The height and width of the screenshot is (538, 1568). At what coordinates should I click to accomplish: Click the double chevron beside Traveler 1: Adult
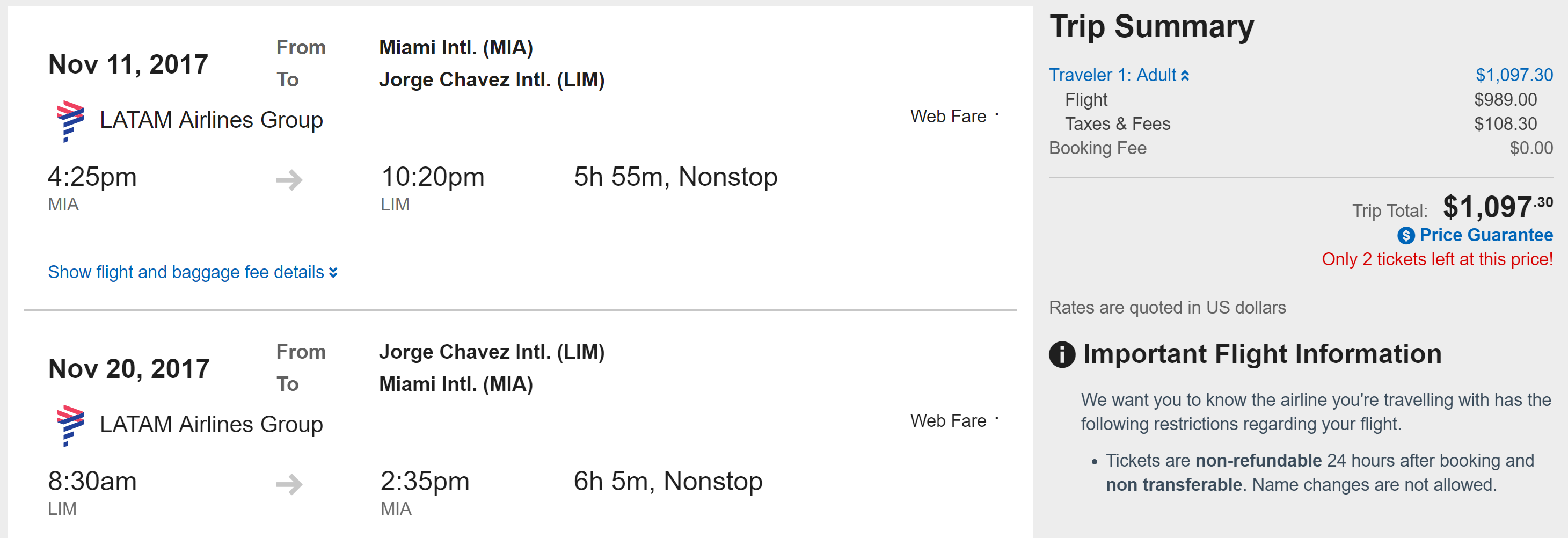point(1185,76)
